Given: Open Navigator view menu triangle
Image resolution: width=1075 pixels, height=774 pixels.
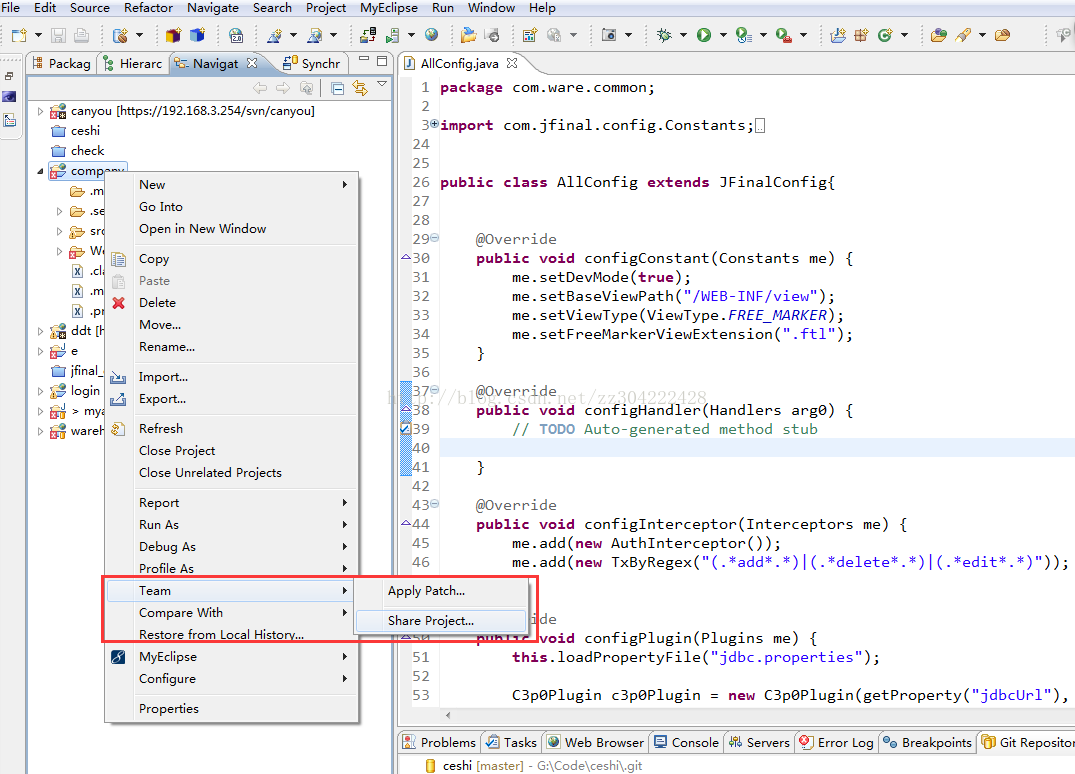Looking at the screenshot, I should pos(382,84).
